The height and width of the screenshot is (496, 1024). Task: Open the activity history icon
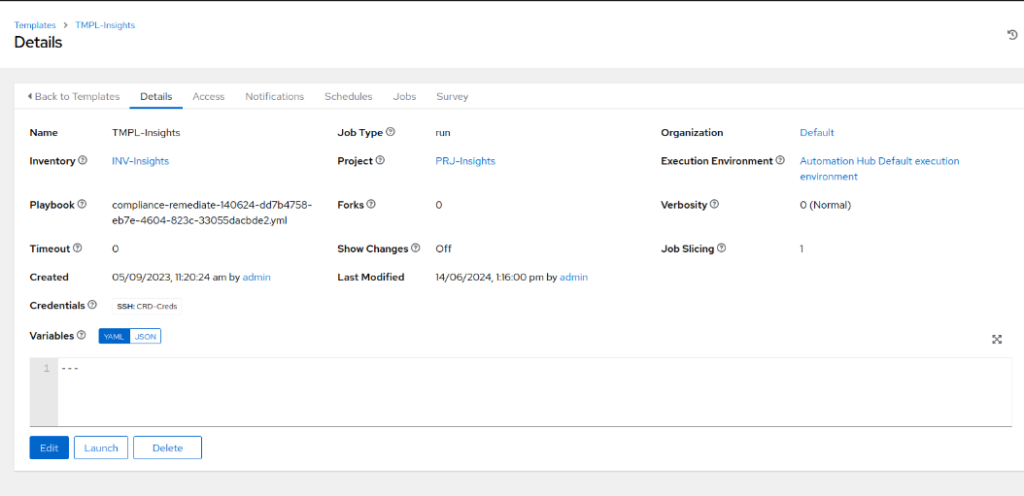(x=1011, y=35)
